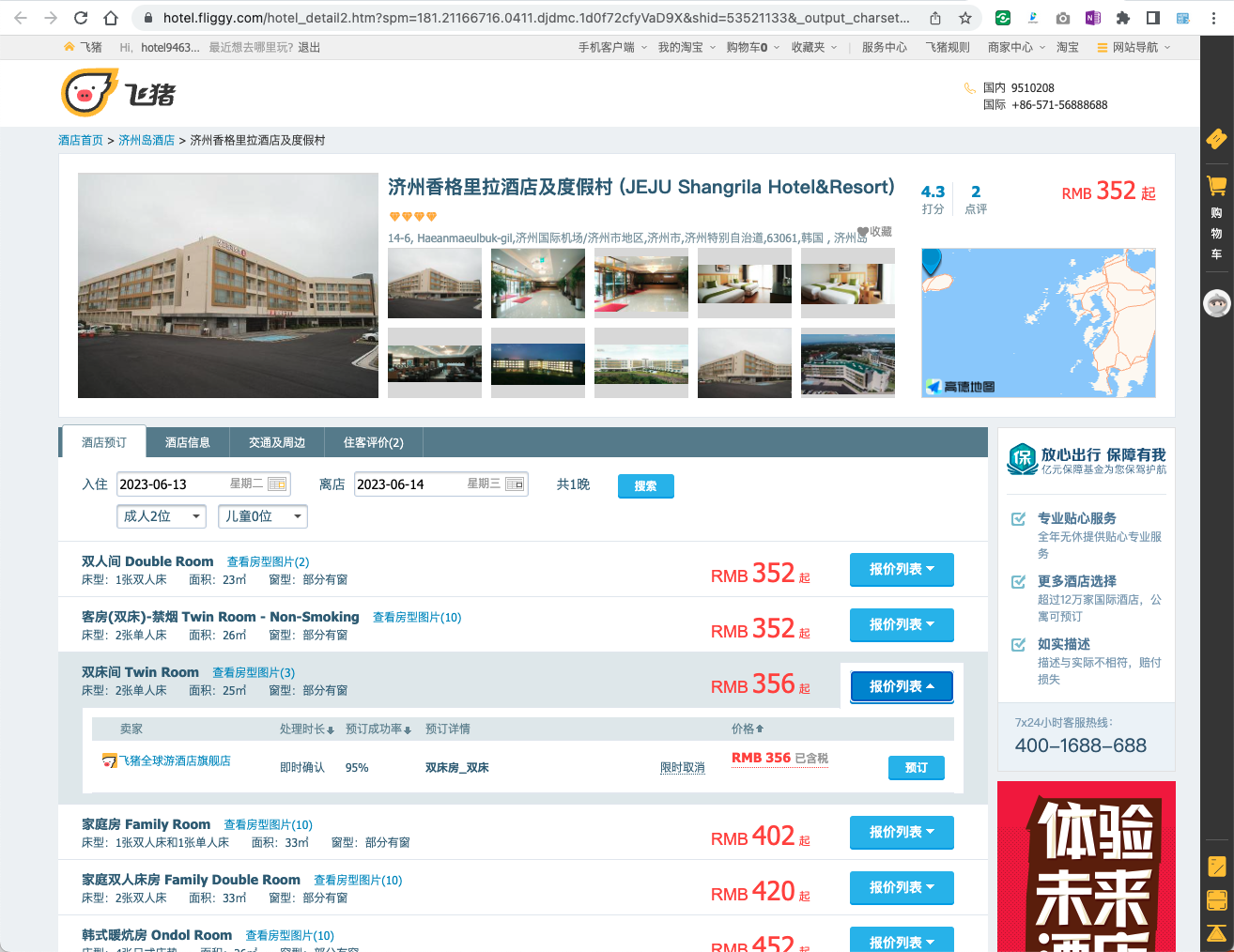This screenshot has height=952, width=1234.
Task: Expand 报价列表 for Family Room
Action: pos(902,832)
